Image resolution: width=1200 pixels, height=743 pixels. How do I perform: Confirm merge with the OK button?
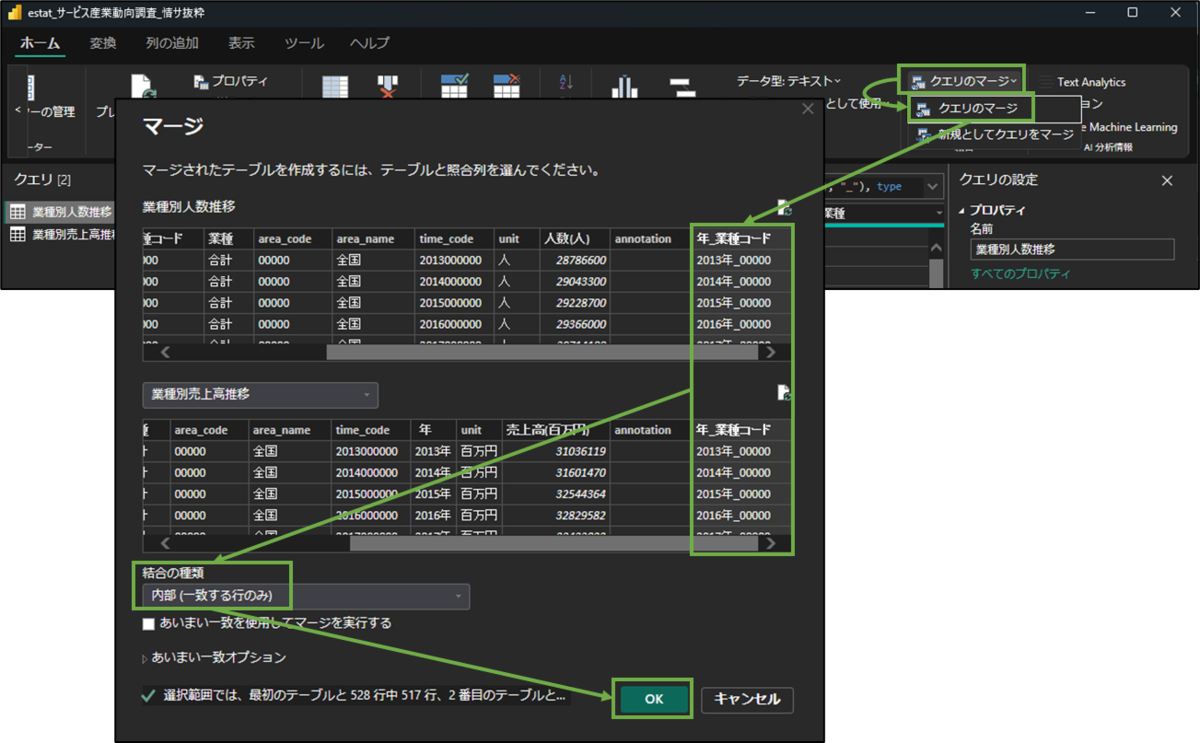tap(653, 699)
